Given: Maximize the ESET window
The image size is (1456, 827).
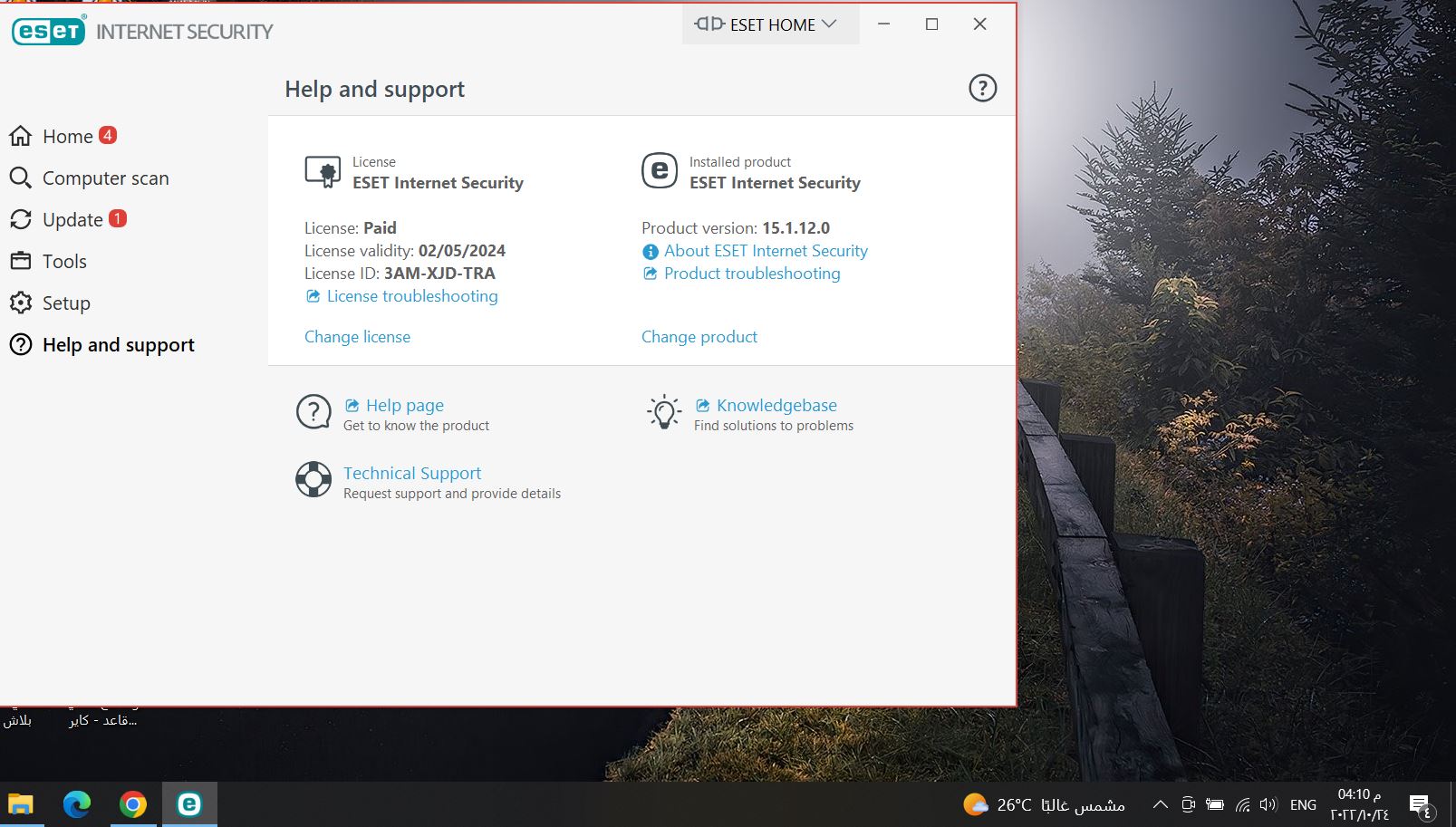Looking at the screenshot, I should tap(931, 24).
